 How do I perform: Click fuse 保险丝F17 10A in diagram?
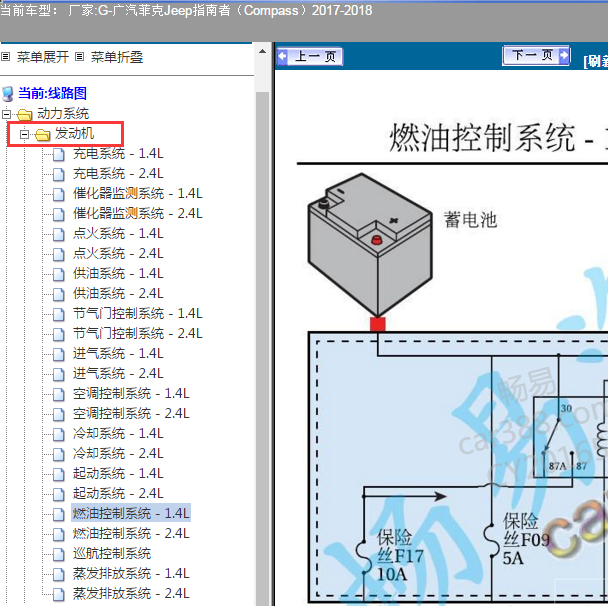pyautogui.click(x=392, y=555)
